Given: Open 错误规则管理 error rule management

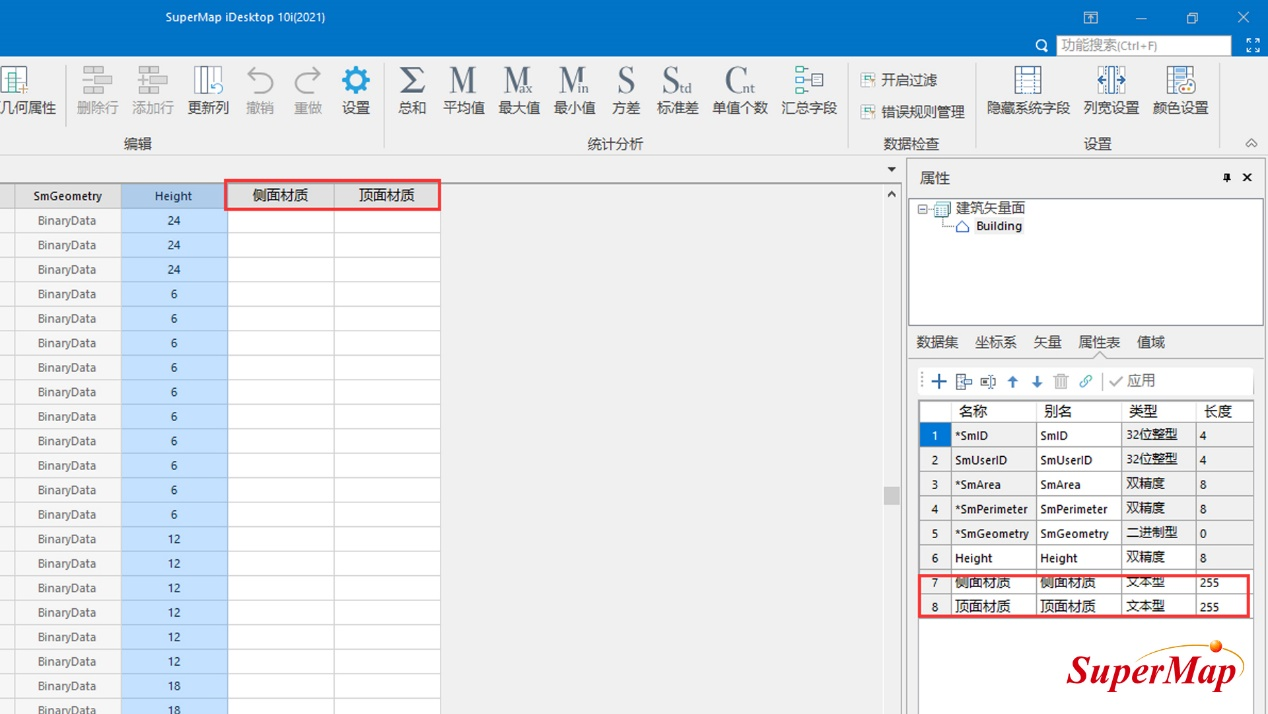Looking at the screenshot, I should [912, 112].
